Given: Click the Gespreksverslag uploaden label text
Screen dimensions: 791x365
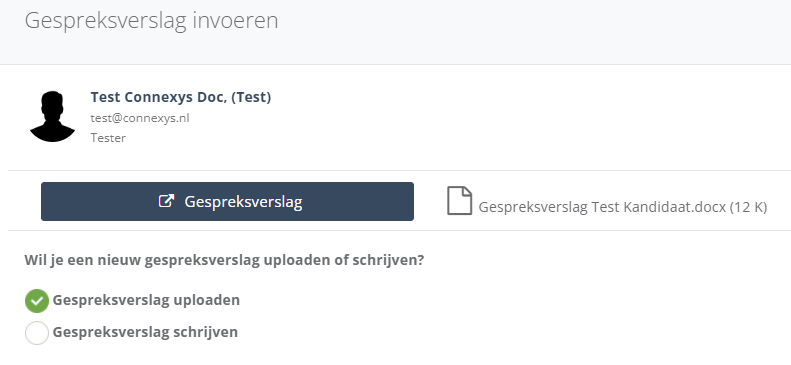Looking at the screenshot, I should [x=146, y=300].
